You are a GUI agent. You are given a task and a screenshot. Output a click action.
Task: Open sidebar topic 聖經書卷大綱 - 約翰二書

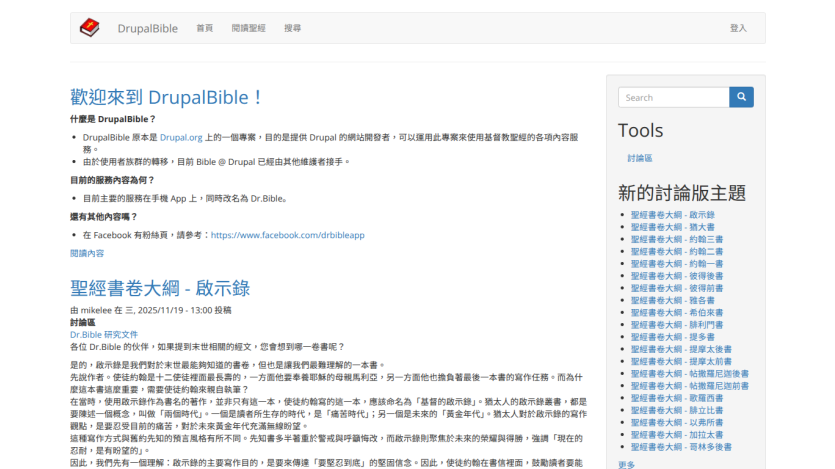pyautogui.click(x=677, y=251)
